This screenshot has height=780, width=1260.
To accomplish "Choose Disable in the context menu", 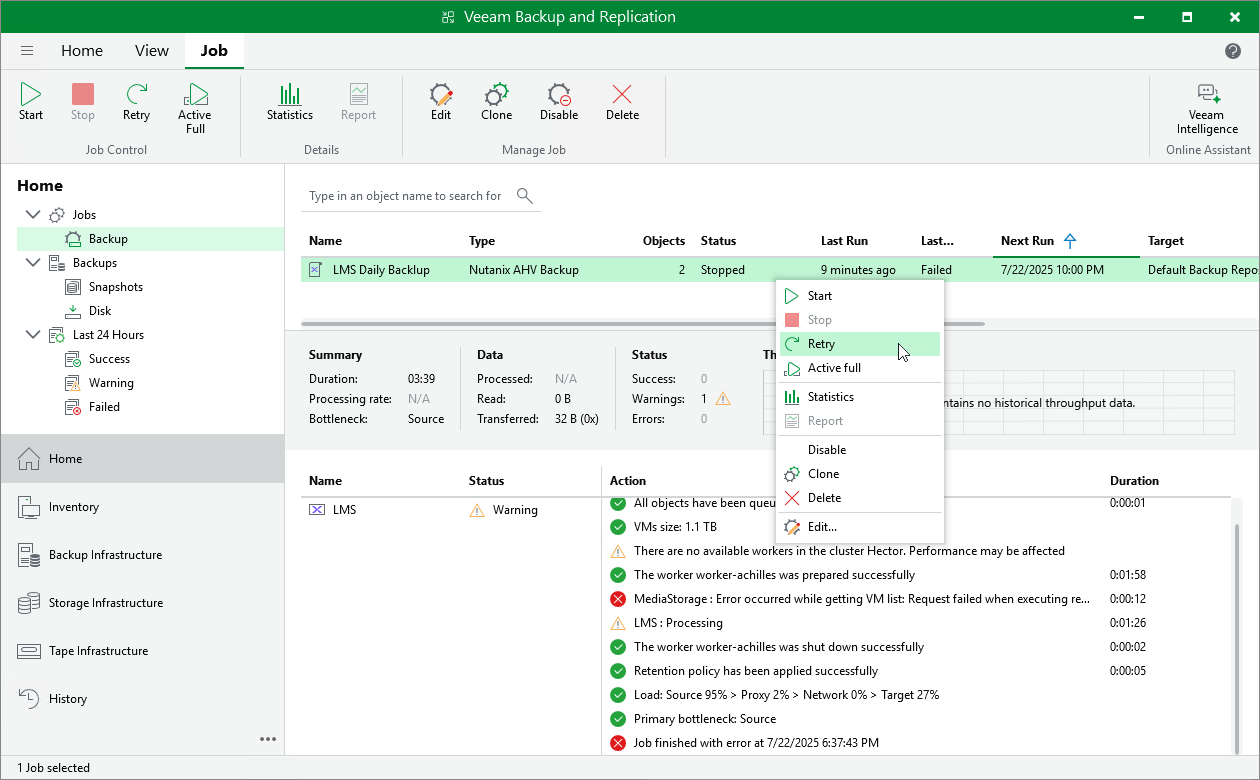I will 860,450.
